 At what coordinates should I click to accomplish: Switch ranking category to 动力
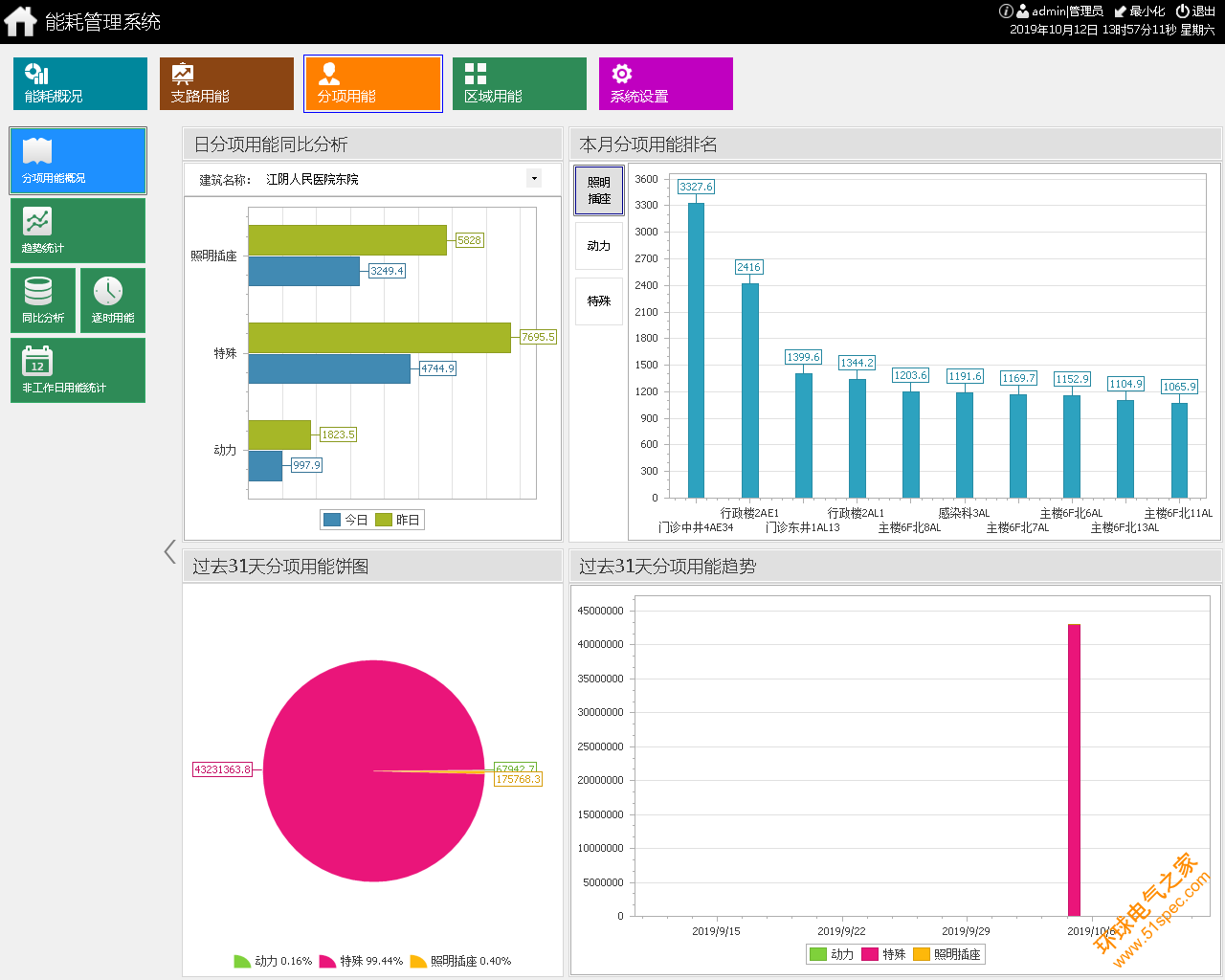point(599,246)
